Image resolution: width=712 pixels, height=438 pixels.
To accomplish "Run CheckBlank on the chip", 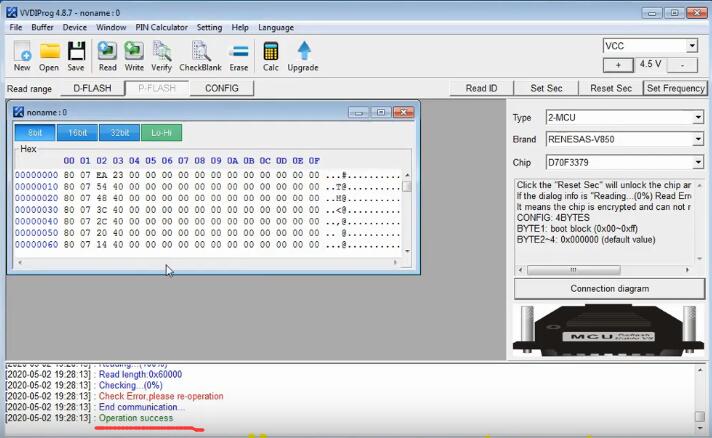I will 200,56.
